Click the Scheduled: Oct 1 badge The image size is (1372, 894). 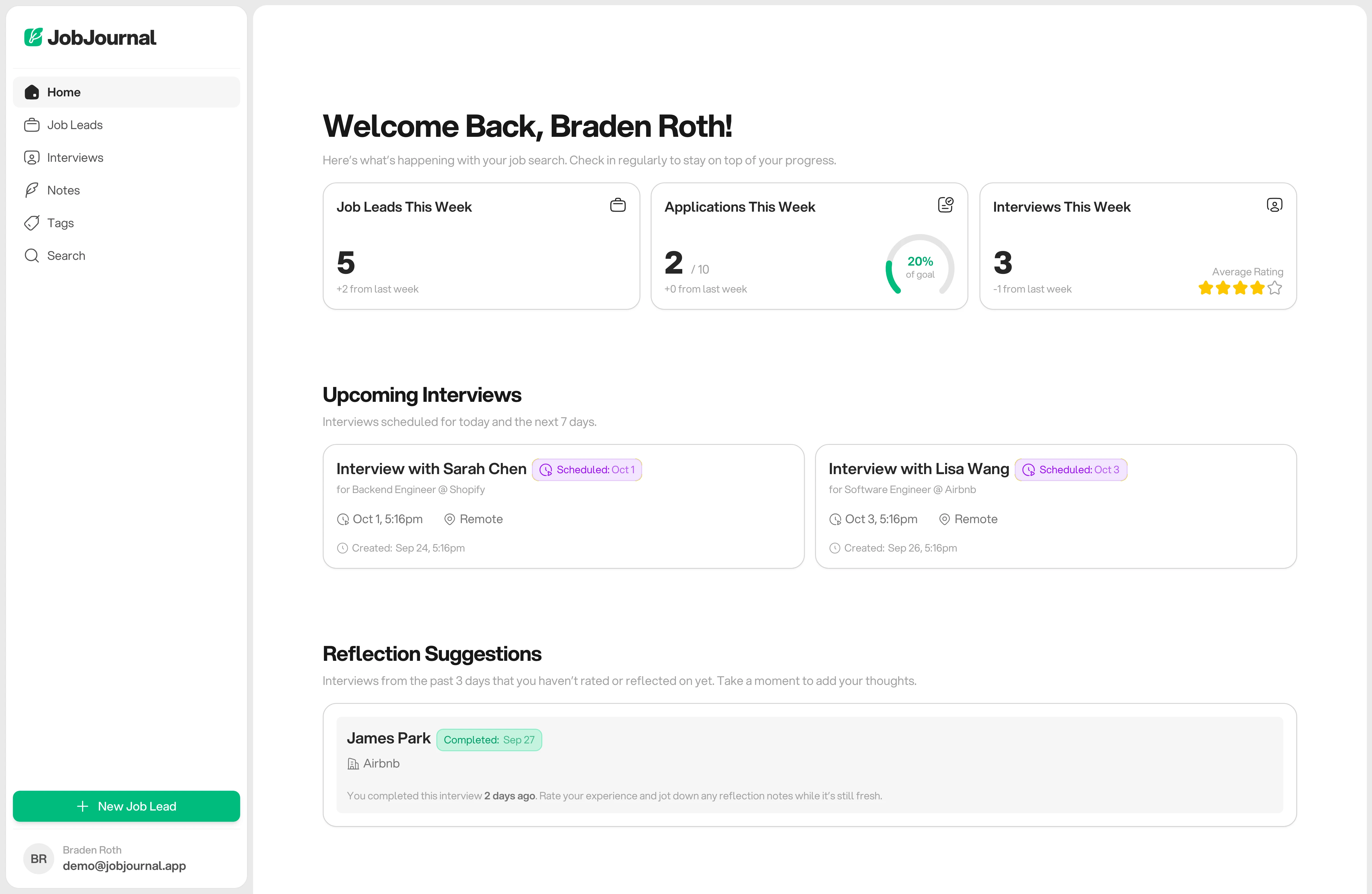click(587, 470)
